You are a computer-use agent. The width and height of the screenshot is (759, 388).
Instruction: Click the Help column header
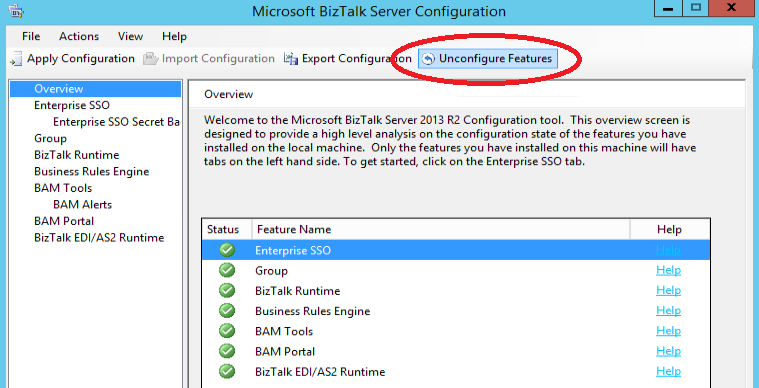pyautogui.click(x=669, y=229)
